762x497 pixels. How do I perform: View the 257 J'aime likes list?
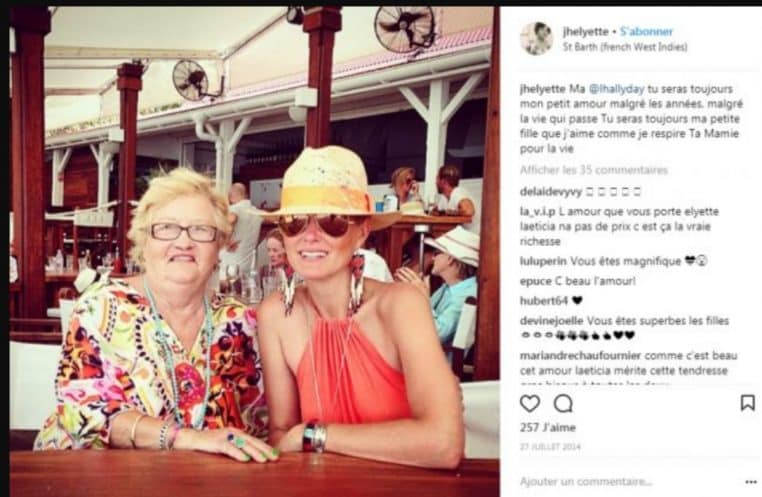pos(548,428)
